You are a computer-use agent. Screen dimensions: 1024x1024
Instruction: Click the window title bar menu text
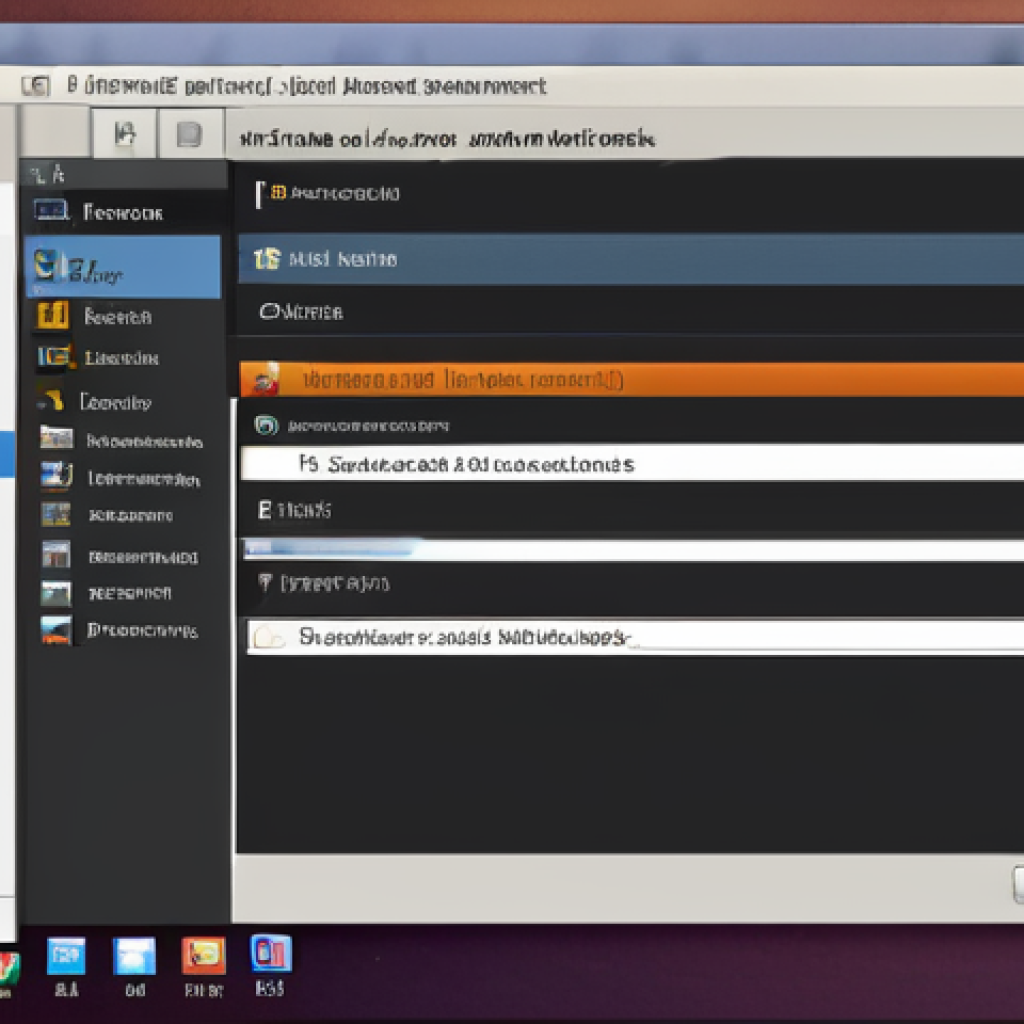tap(300, 86)
